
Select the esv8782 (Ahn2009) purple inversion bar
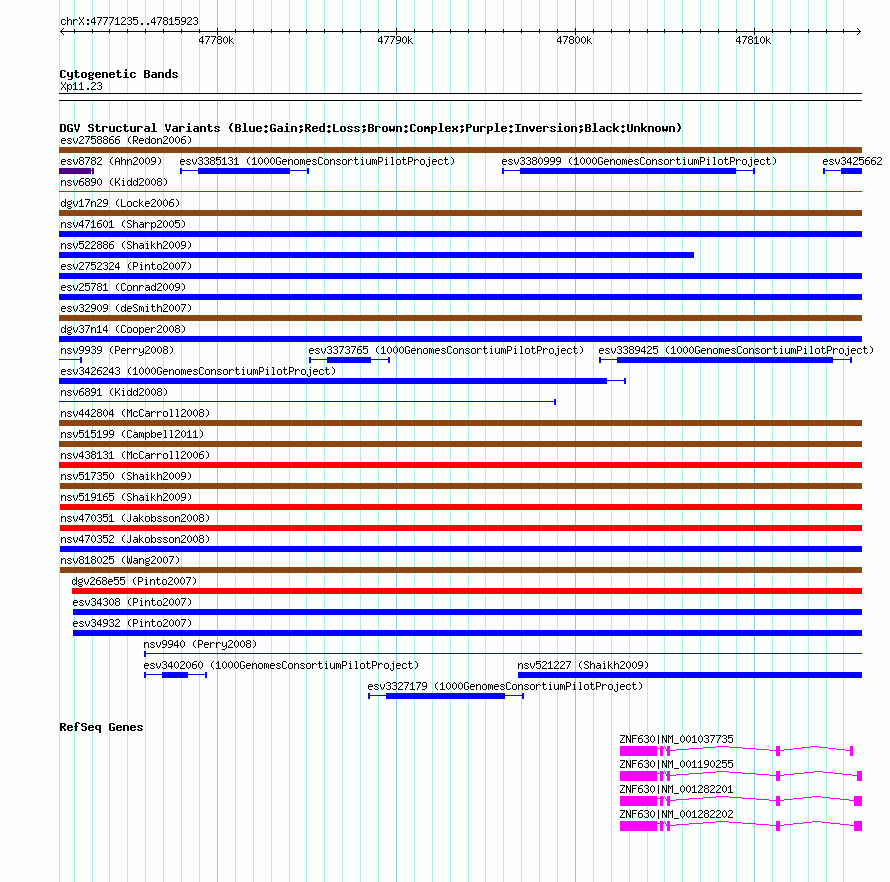[x=77, y=171]
